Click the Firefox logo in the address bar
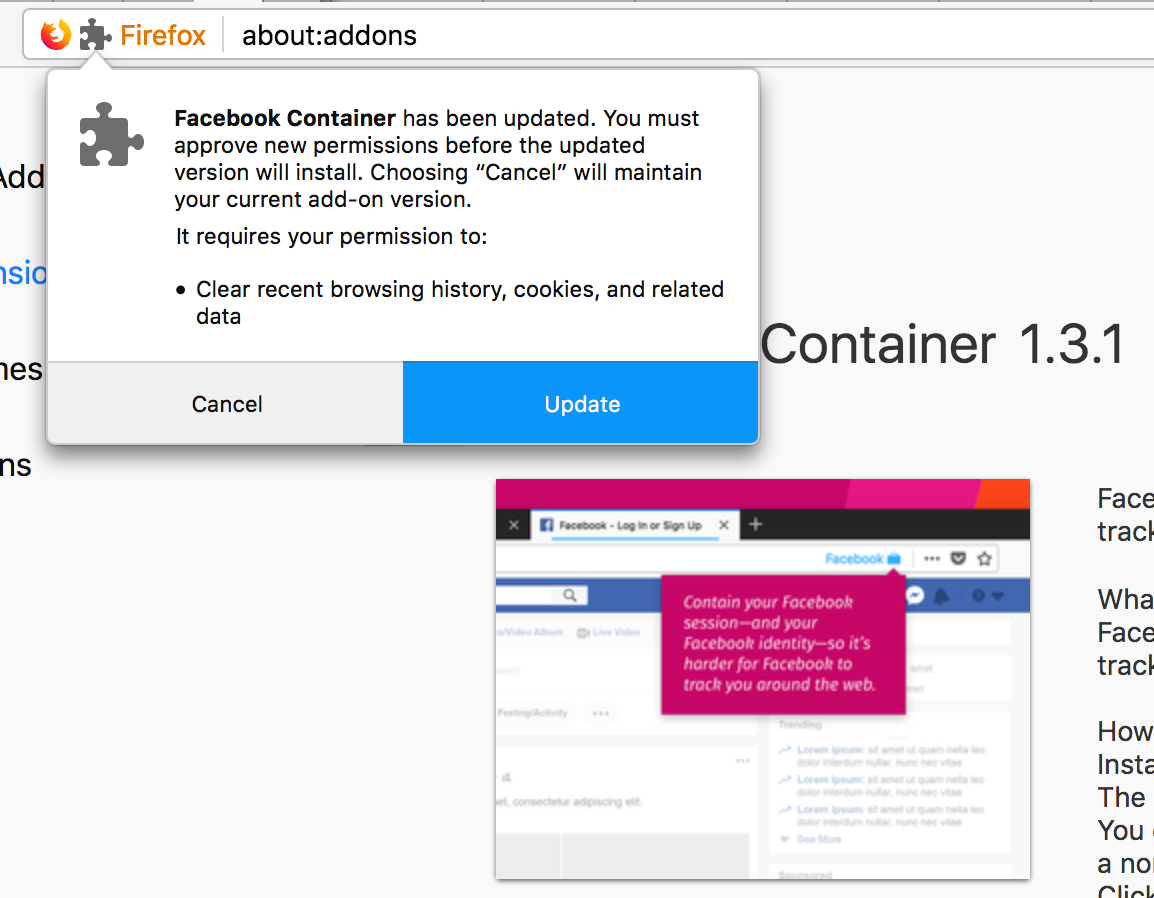This screenshot has height=898, width=1154. pos(55,35)
